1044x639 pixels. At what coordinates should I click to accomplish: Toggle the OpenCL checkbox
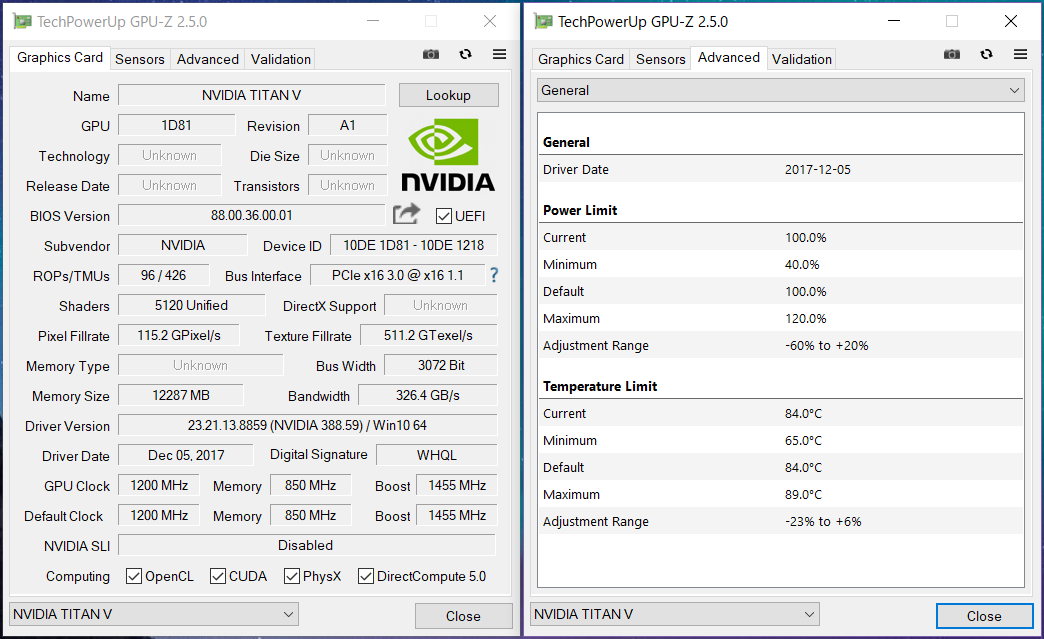pos(134,576)
